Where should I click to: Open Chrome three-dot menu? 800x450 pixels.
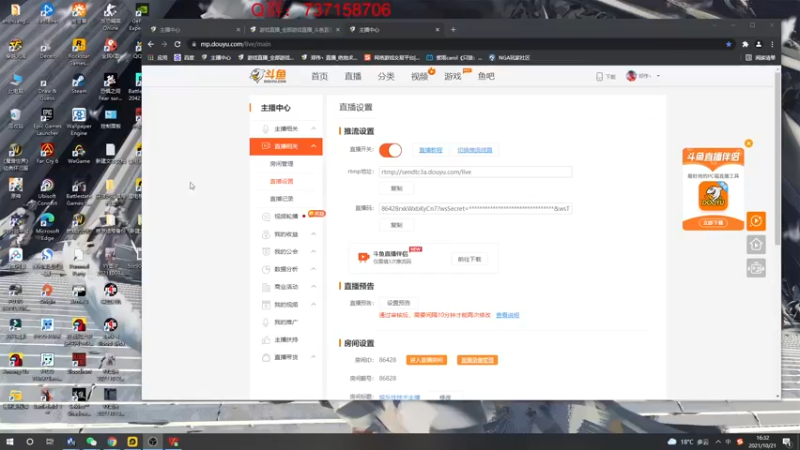[x=772, y=44]
